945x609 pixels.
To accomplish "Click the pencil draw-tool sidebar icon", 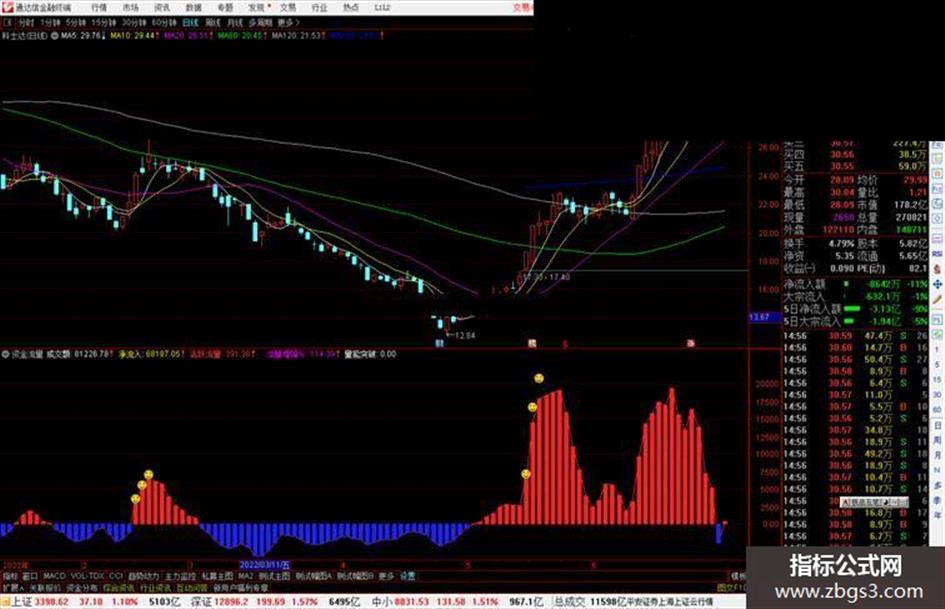I will (937, 299).
